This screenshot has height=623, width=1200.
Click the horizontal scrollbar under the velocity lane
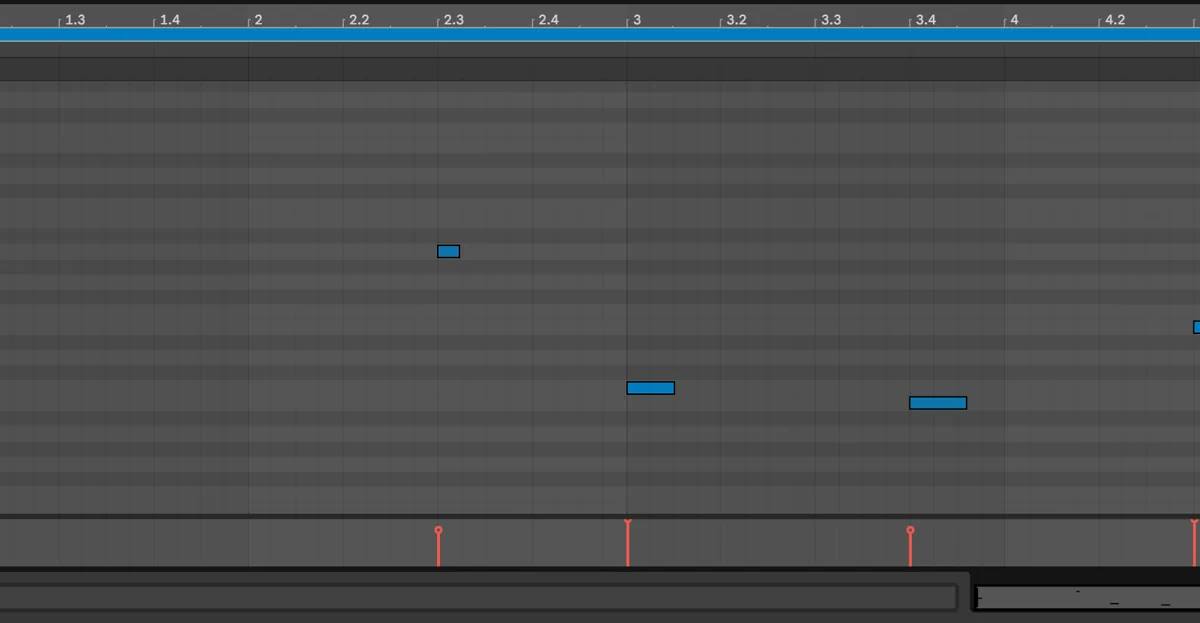click(478, 597)
